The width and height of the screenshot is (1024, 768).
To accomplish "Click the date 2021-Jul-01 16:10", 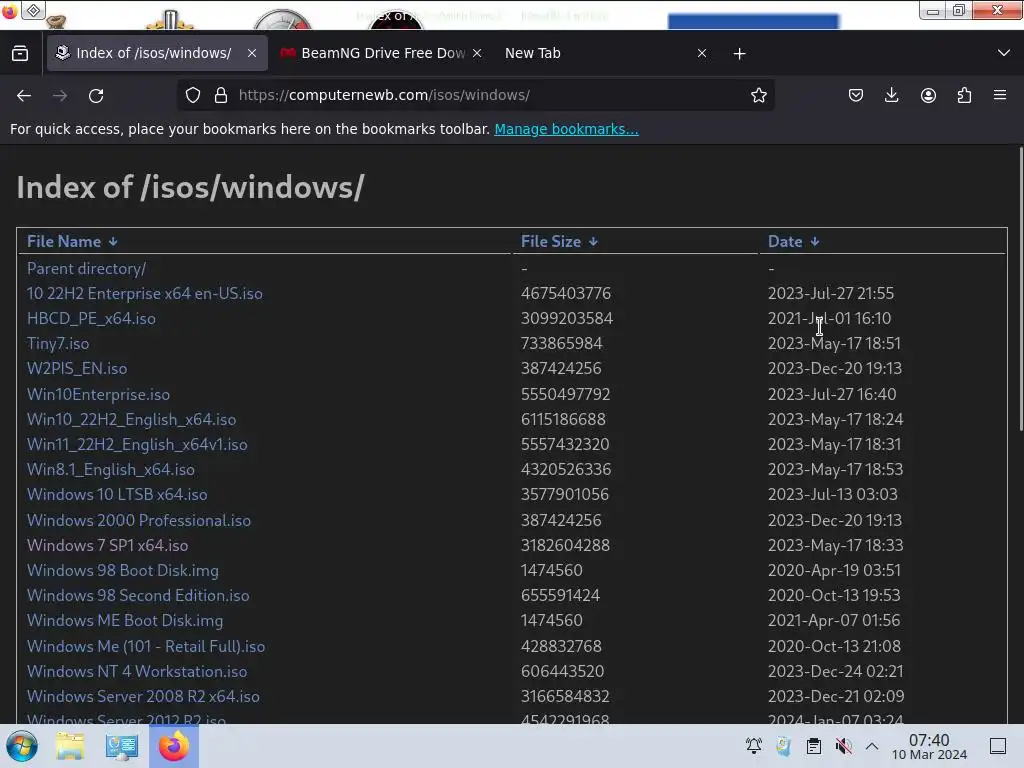I will point(829,319).
